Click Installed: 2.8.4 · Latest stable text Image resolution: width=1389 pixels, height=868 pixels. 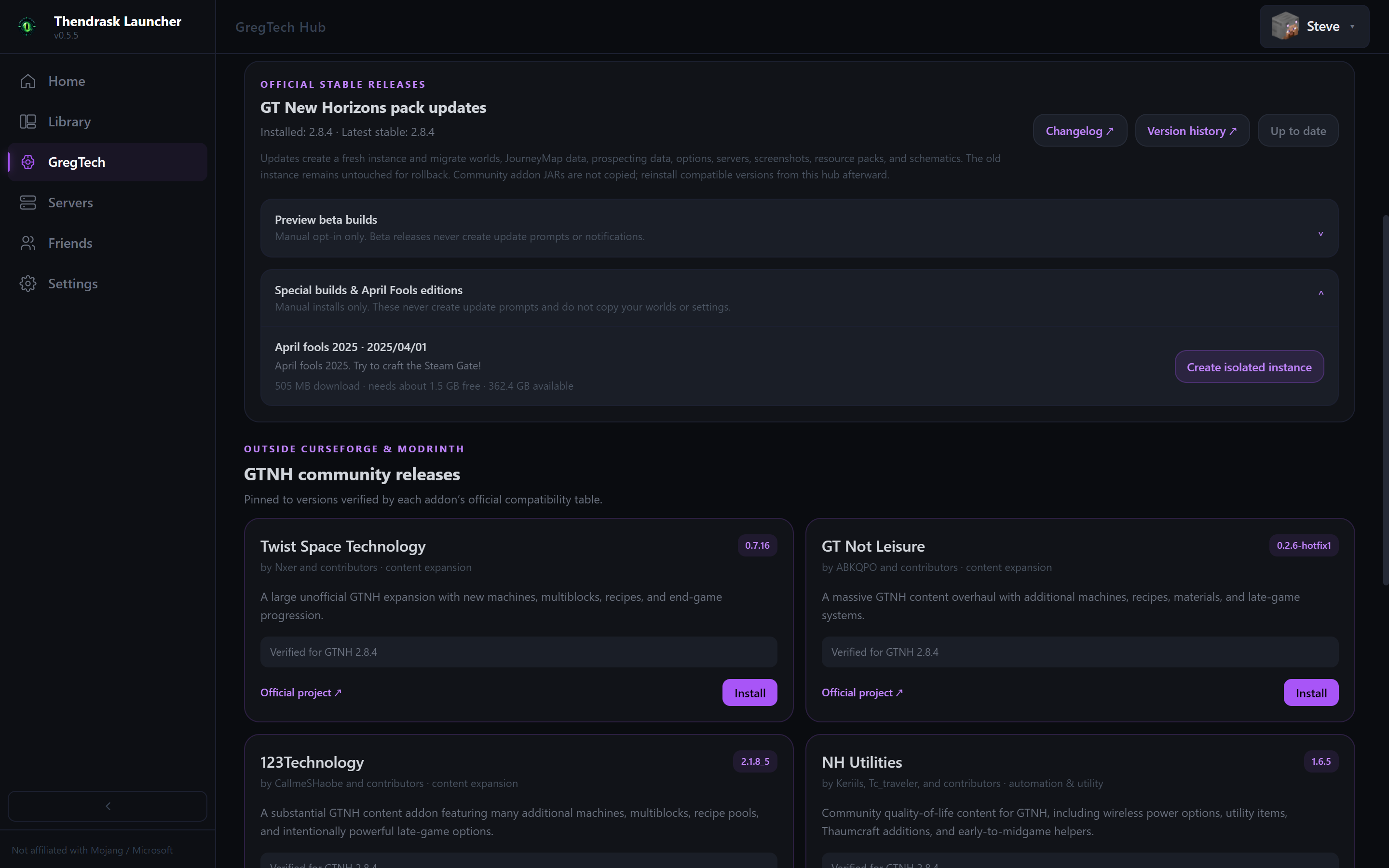click(x=347, y=132)
